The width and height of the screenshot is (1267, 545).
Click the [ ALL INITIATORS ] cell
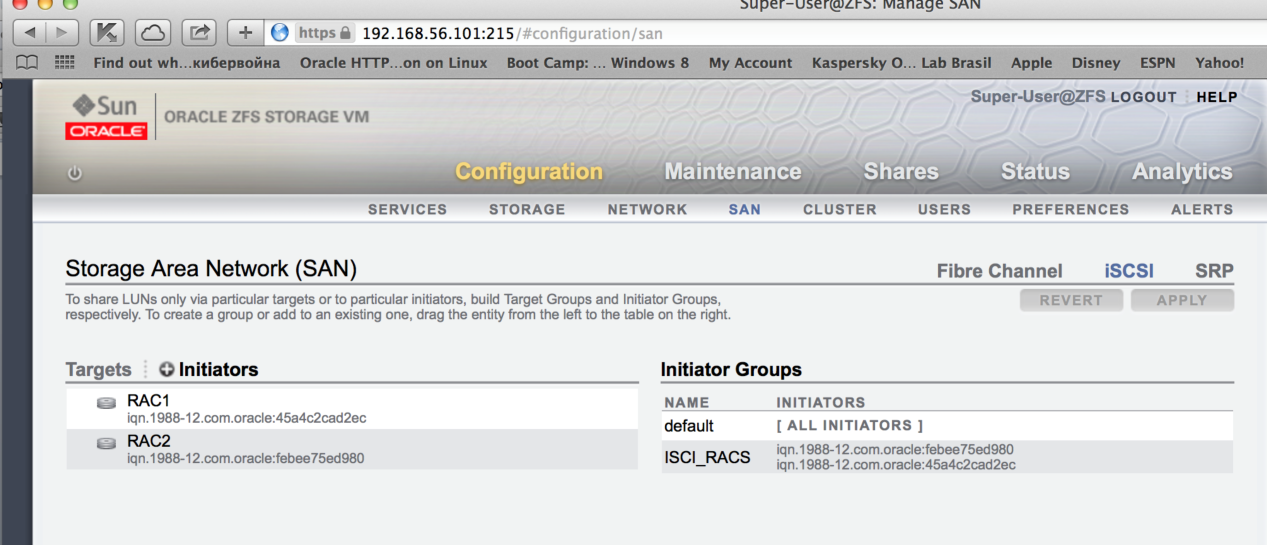(849, 425)
